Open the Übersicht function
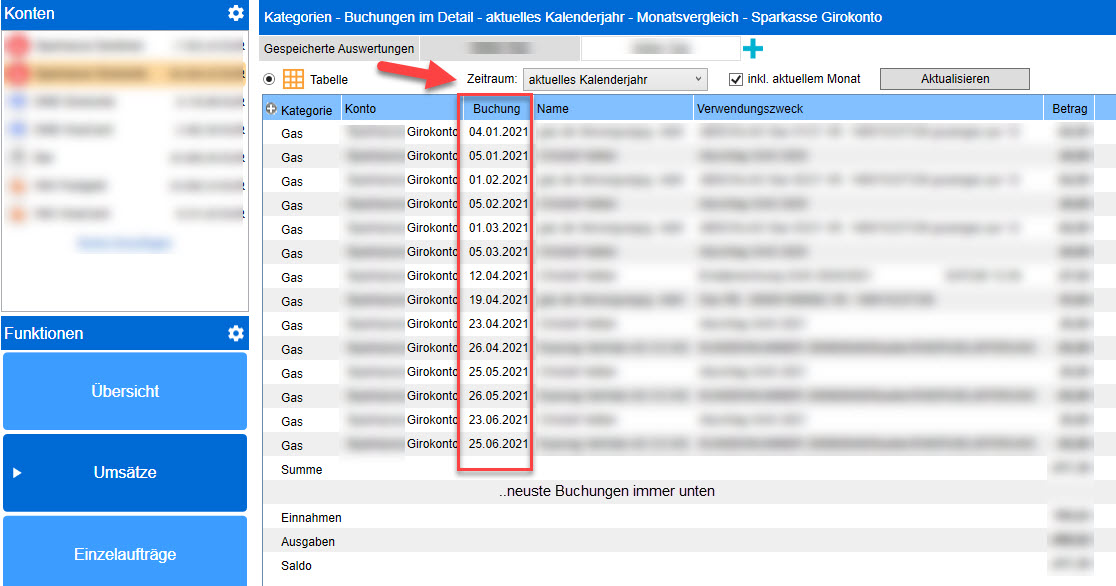 tap(125, 391)
